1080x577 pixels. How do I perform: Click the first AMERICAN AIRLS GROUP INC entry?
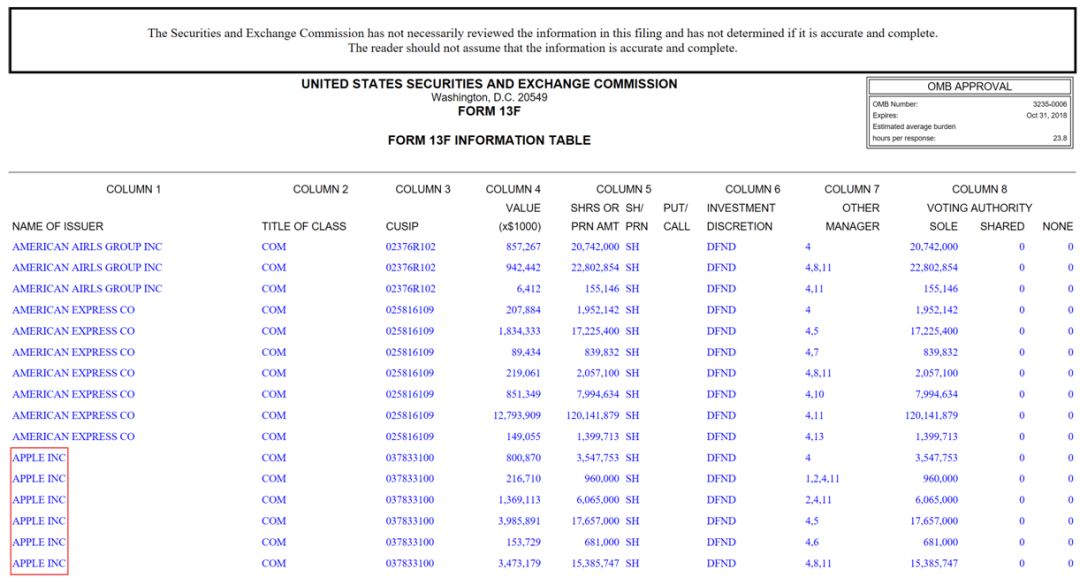click(x=87, y=246)
